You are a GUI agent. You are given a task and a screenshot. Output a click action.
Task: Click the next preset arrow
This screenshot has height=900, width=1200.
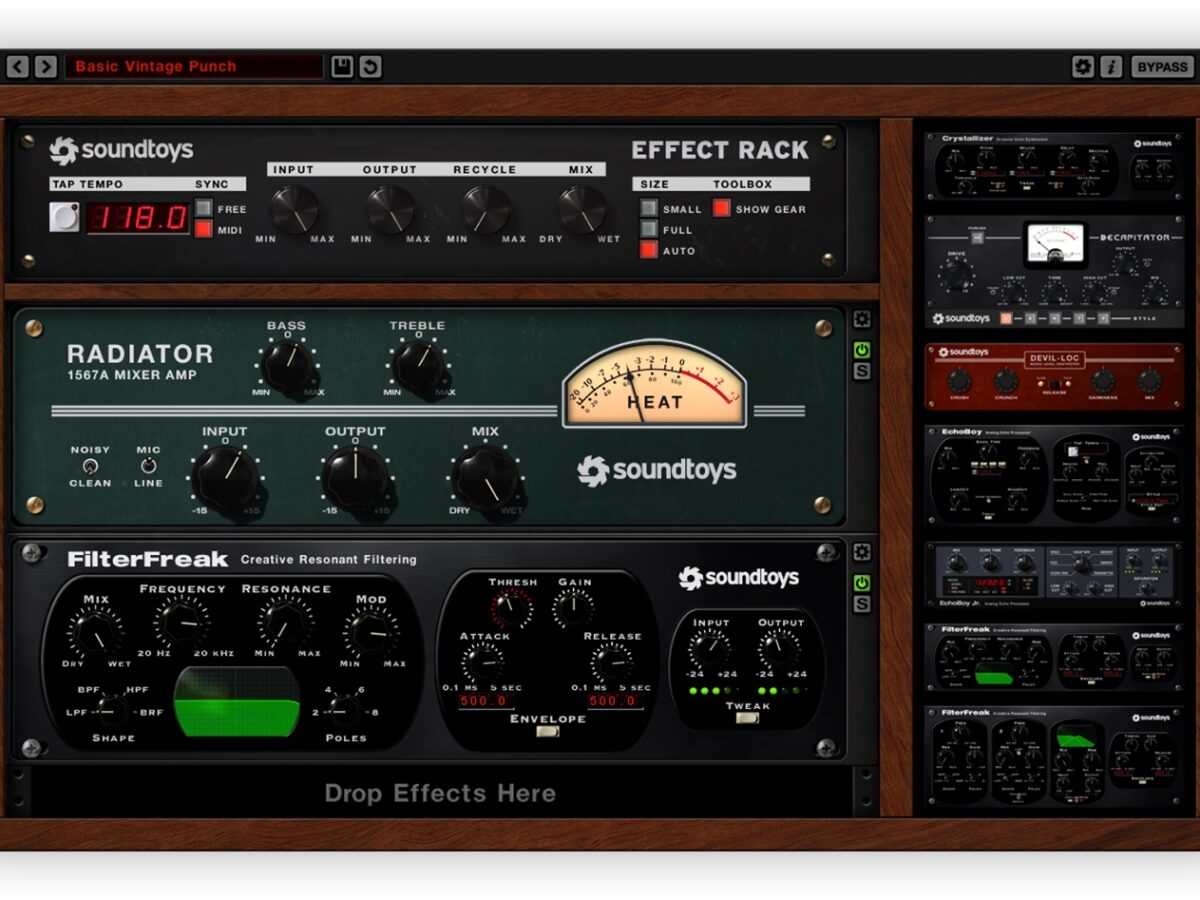pos(46,67)
